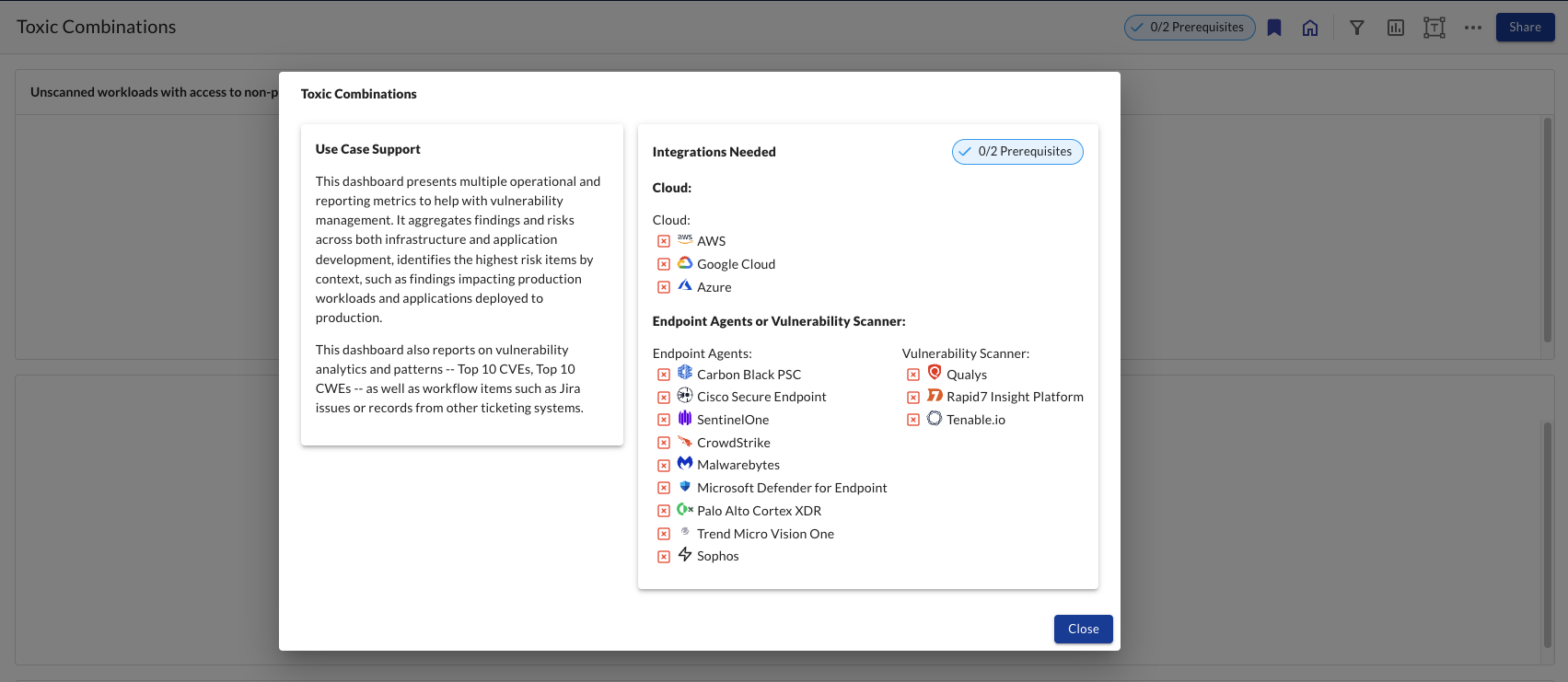1568x682 pixels.
Task: Click the red X status box beside Malwarebytes
Action: (664, 466)
